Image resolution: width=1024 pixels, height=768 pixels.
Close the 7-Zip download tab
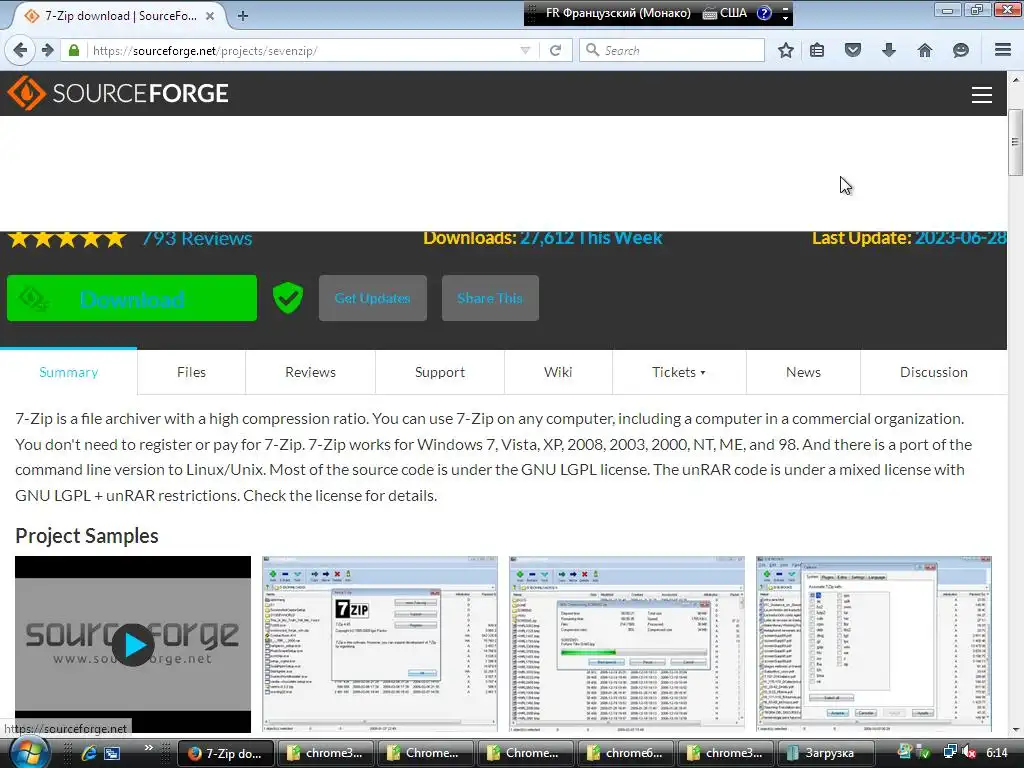coord(210,16)
